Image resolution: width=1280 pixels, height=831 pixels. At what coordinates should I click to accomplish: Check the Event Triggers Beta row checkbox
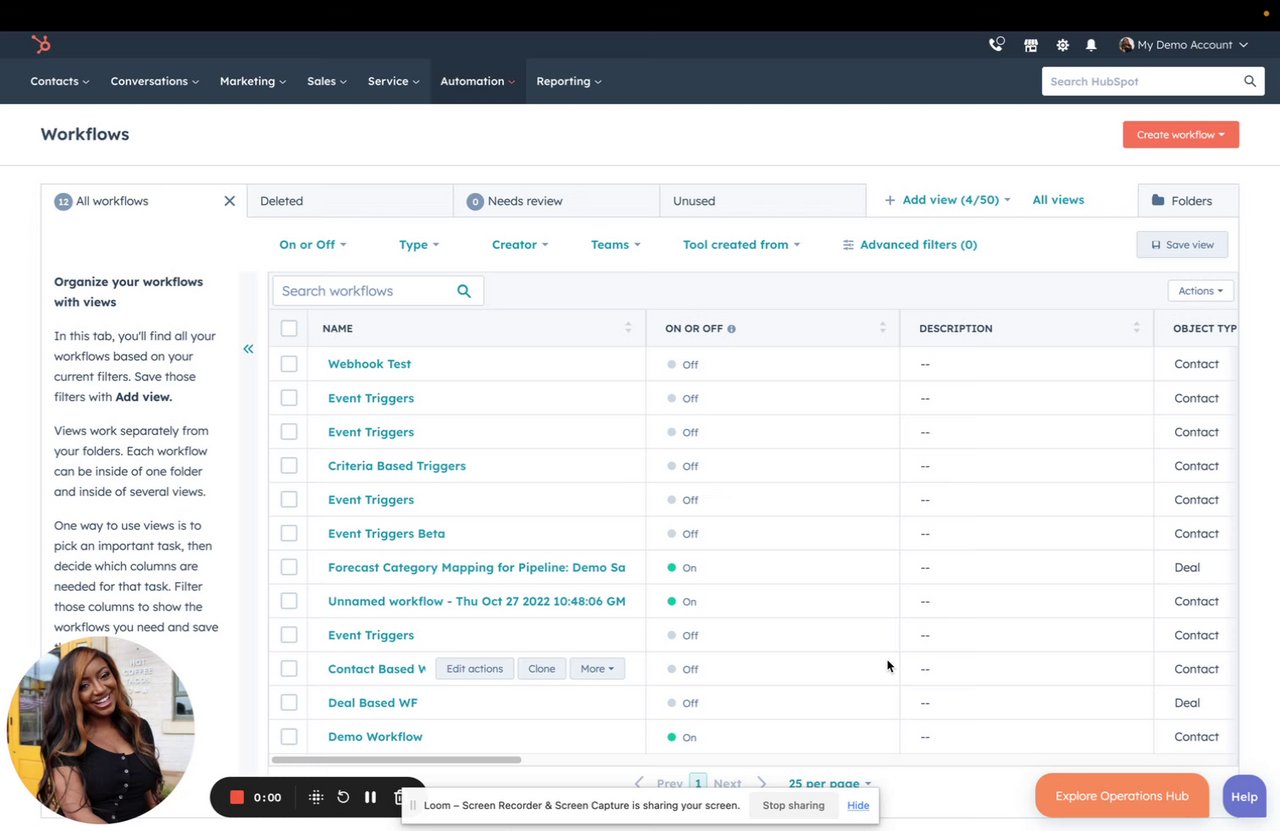289,534
